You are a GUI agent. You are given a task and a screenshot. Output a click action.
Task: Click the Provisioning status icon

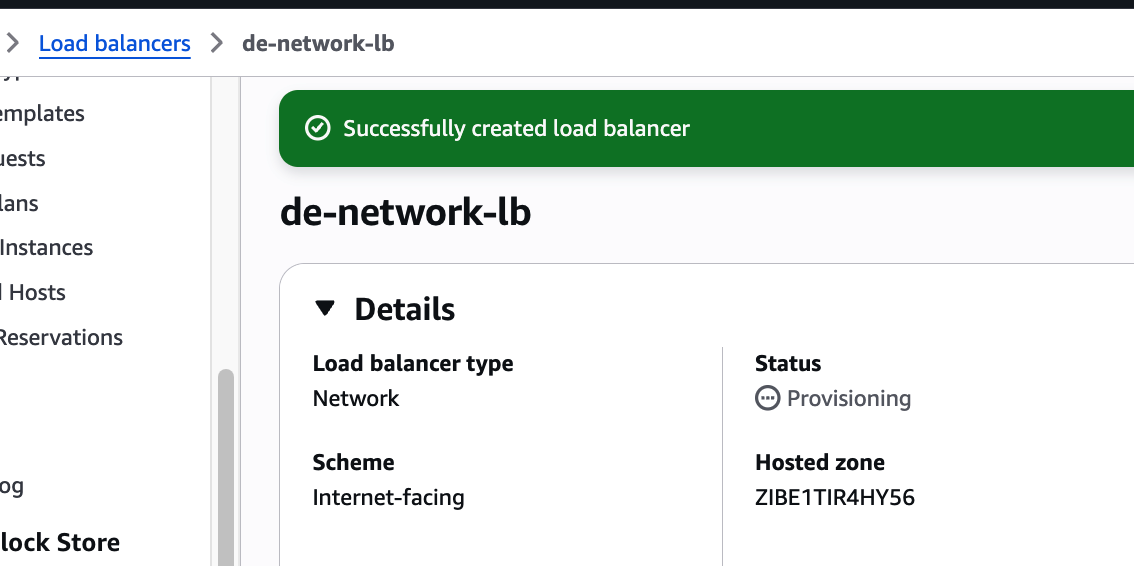click(x=767, y=398)
